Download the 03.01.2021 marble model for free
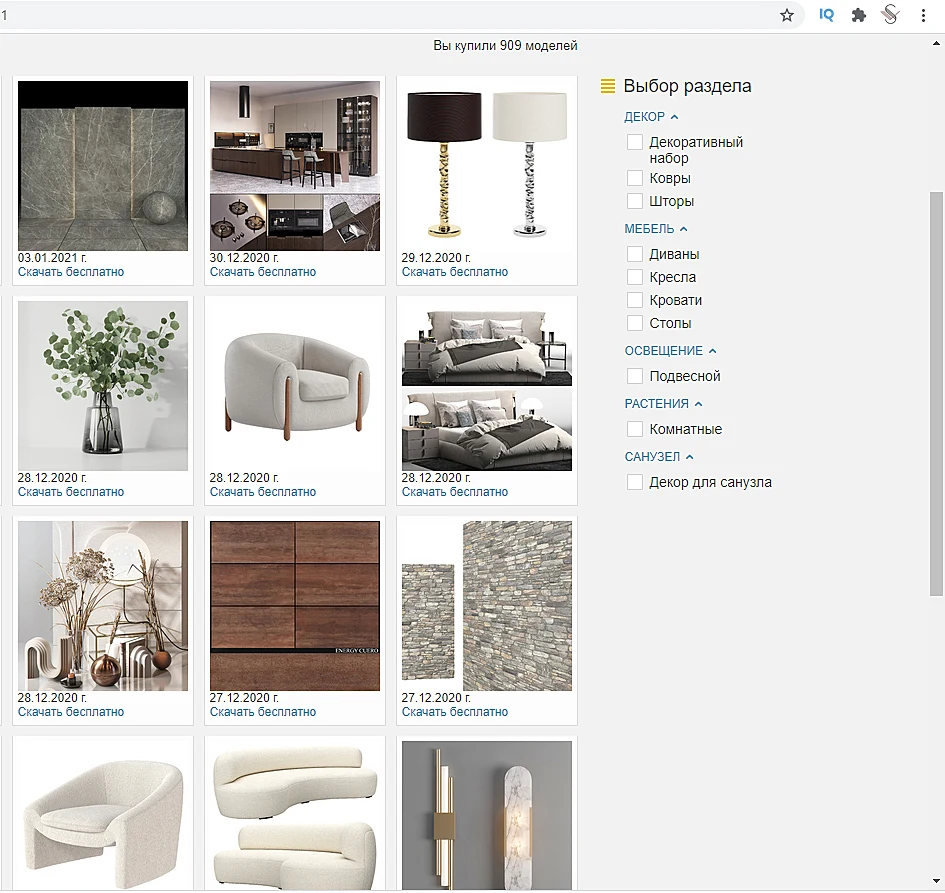The image size is (945, 893). point(71,272)
